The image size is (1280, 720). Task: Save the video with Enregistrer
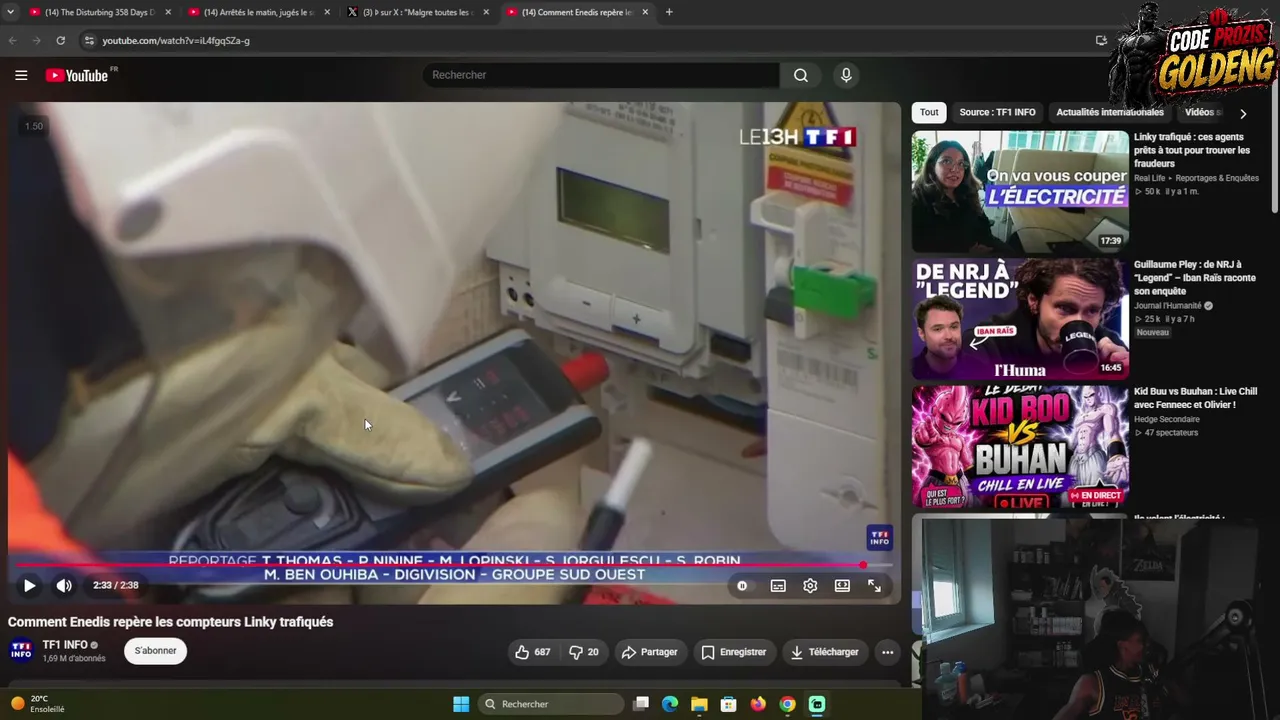pyautogui.click(x=733, y=652)
